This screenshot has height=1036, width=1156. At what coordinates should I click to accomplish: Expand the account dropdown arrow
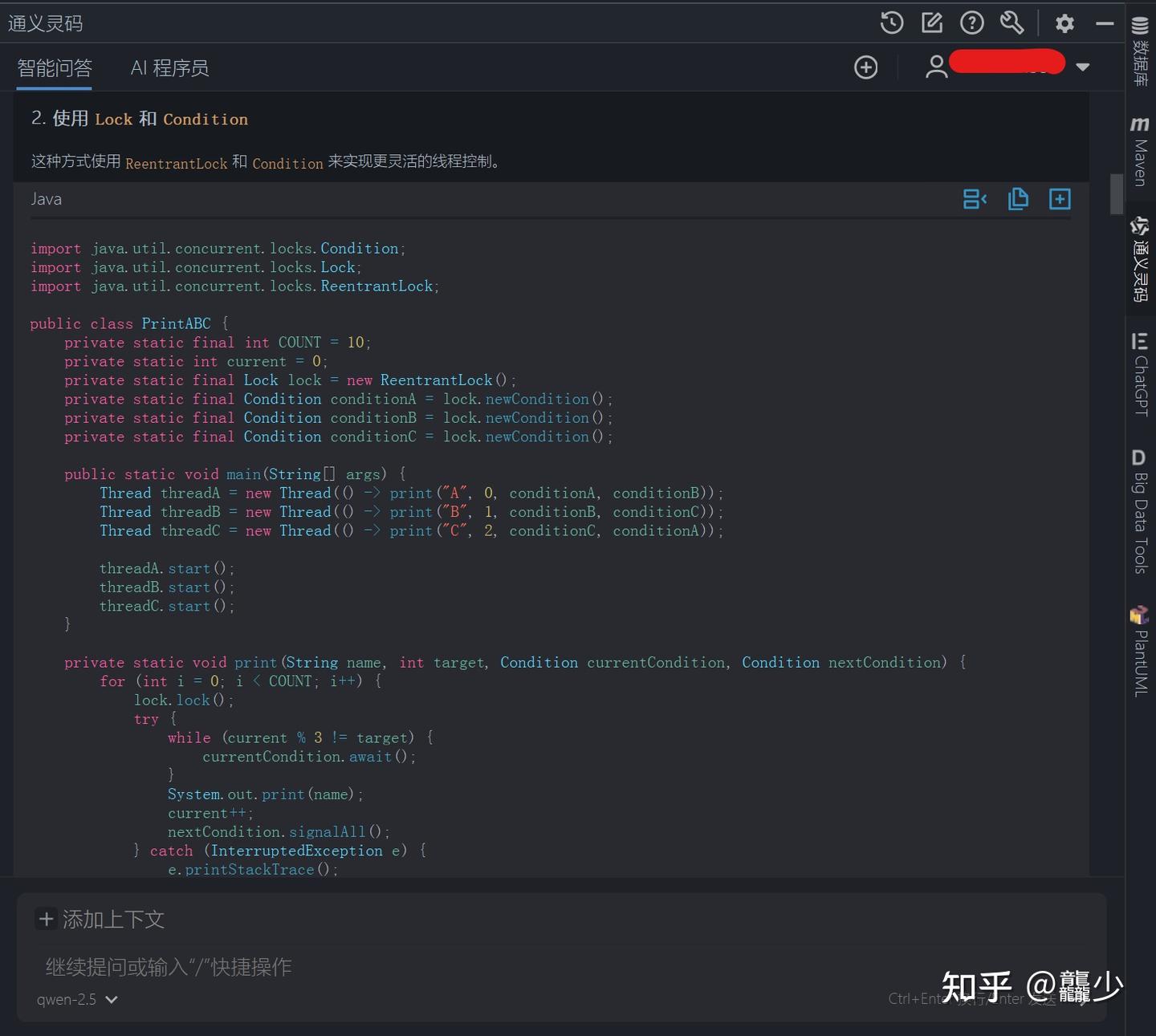[x=1082, y=67]
